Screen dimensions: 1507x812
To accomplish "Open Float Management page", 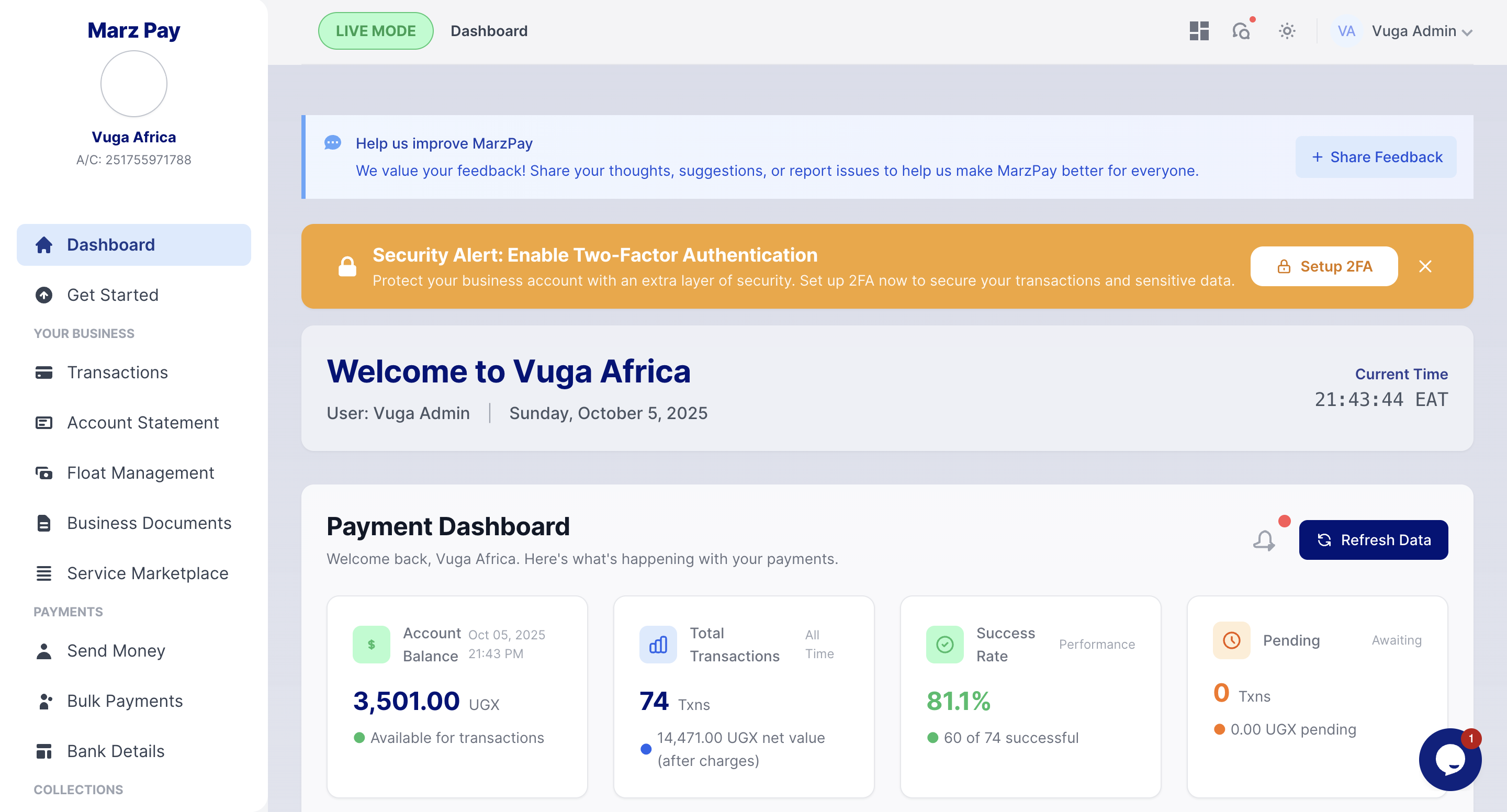I will click(x=133, y=472).
